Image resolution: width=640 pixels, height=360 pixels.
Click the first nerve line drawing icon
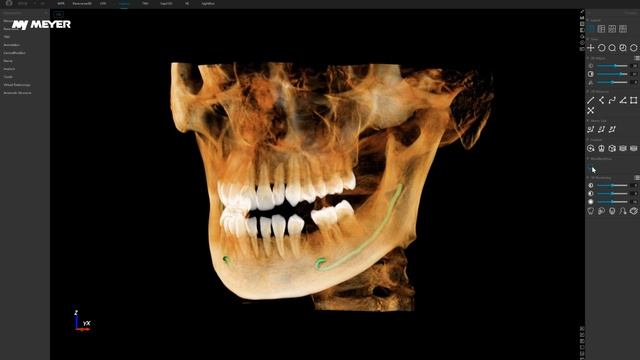tap(591, 129)
